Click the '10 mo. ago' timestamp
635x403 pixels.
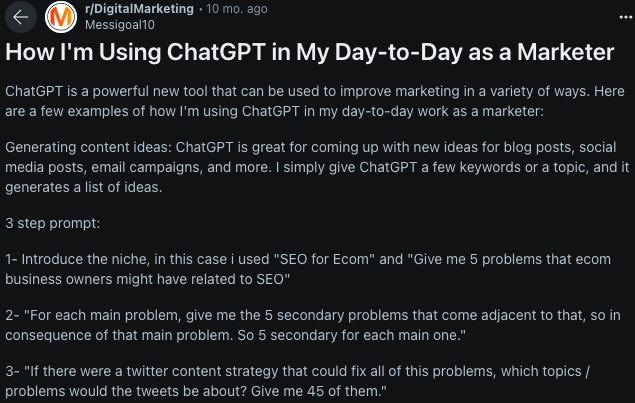[x=237, y=9]
